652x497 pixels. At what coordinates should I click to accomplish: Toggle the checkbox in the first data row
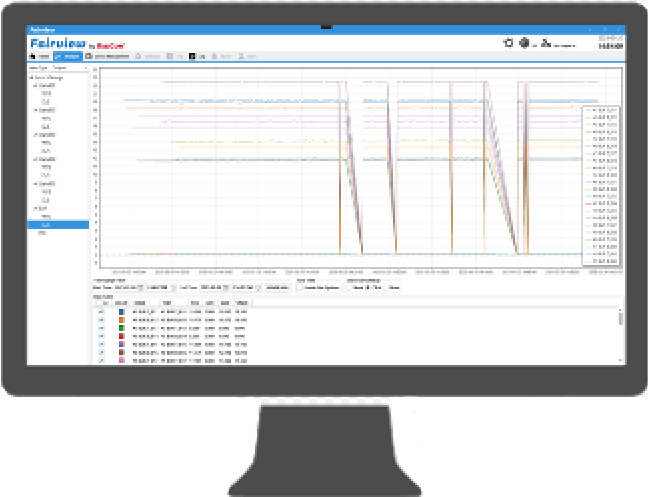[101, 312]
